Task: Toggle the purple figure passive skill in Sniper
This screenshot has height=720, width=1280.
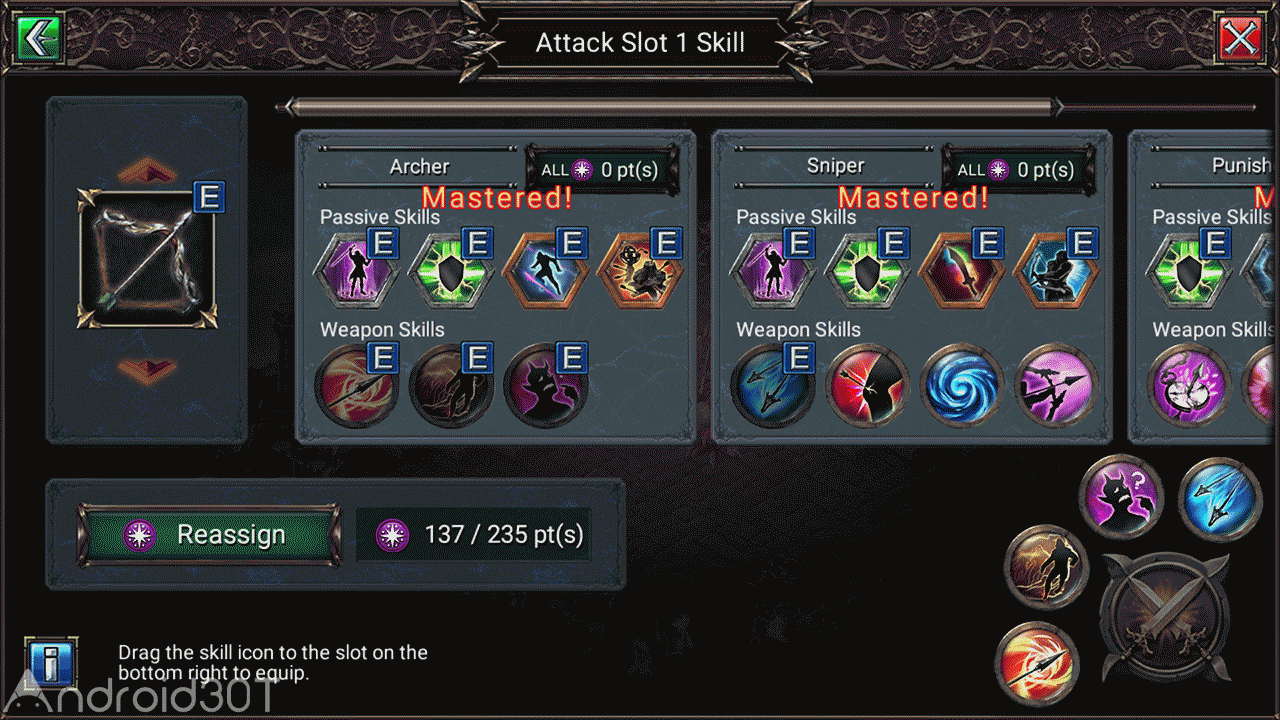Action: [x=772, y=272]
